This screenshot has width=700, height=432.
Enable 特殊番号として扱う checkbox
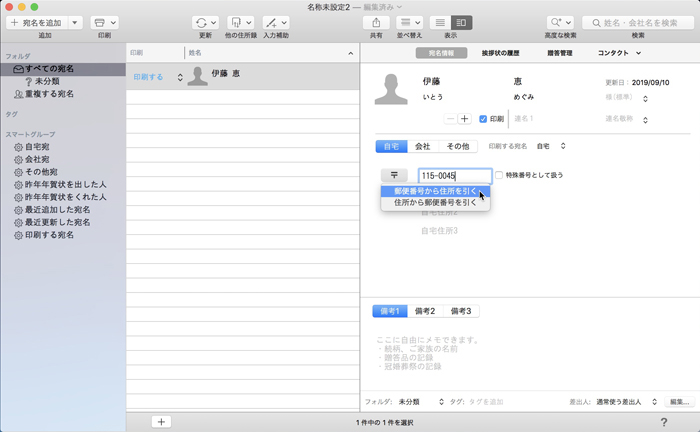tap(499, 175)
